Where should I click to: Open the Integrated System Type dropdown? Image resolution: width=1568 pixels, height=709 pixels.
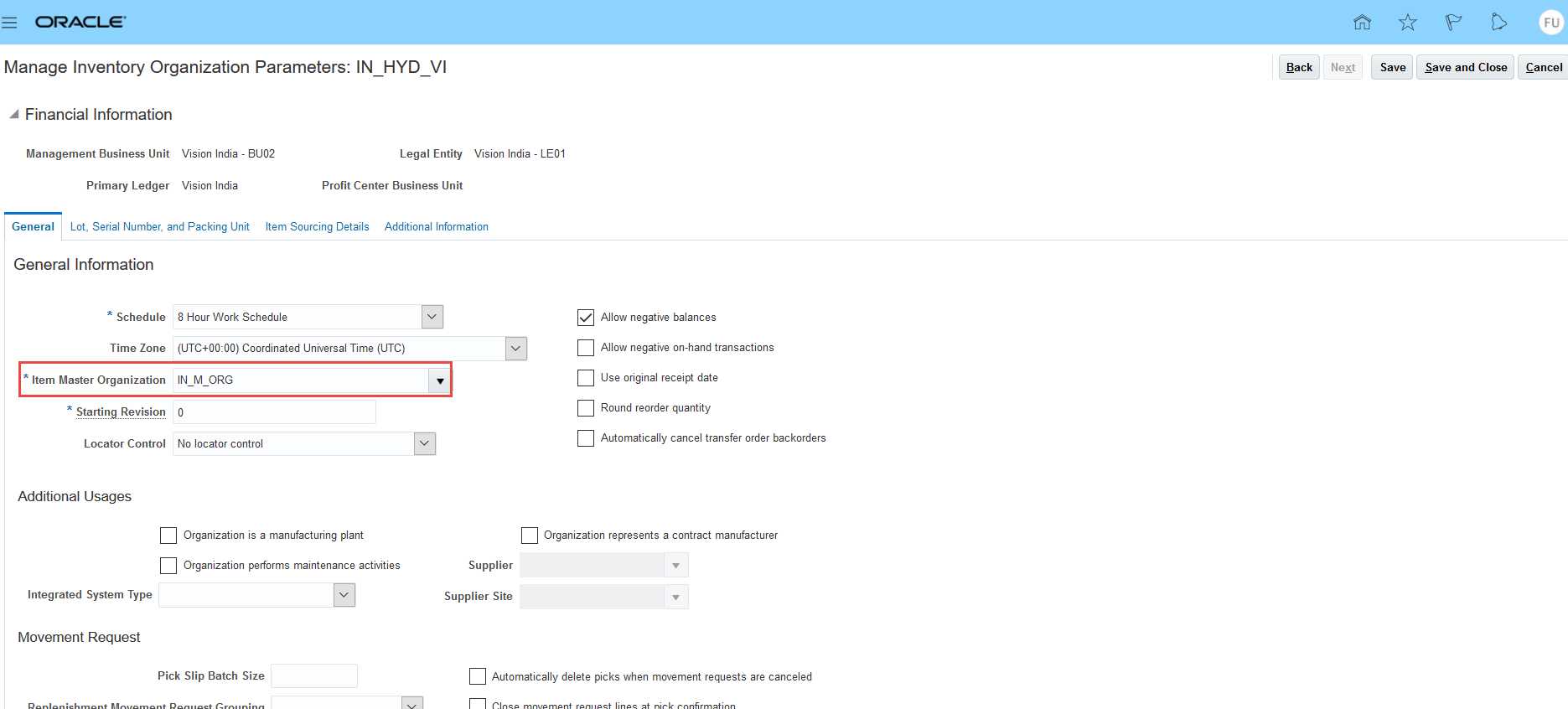[x=344, y=595]
